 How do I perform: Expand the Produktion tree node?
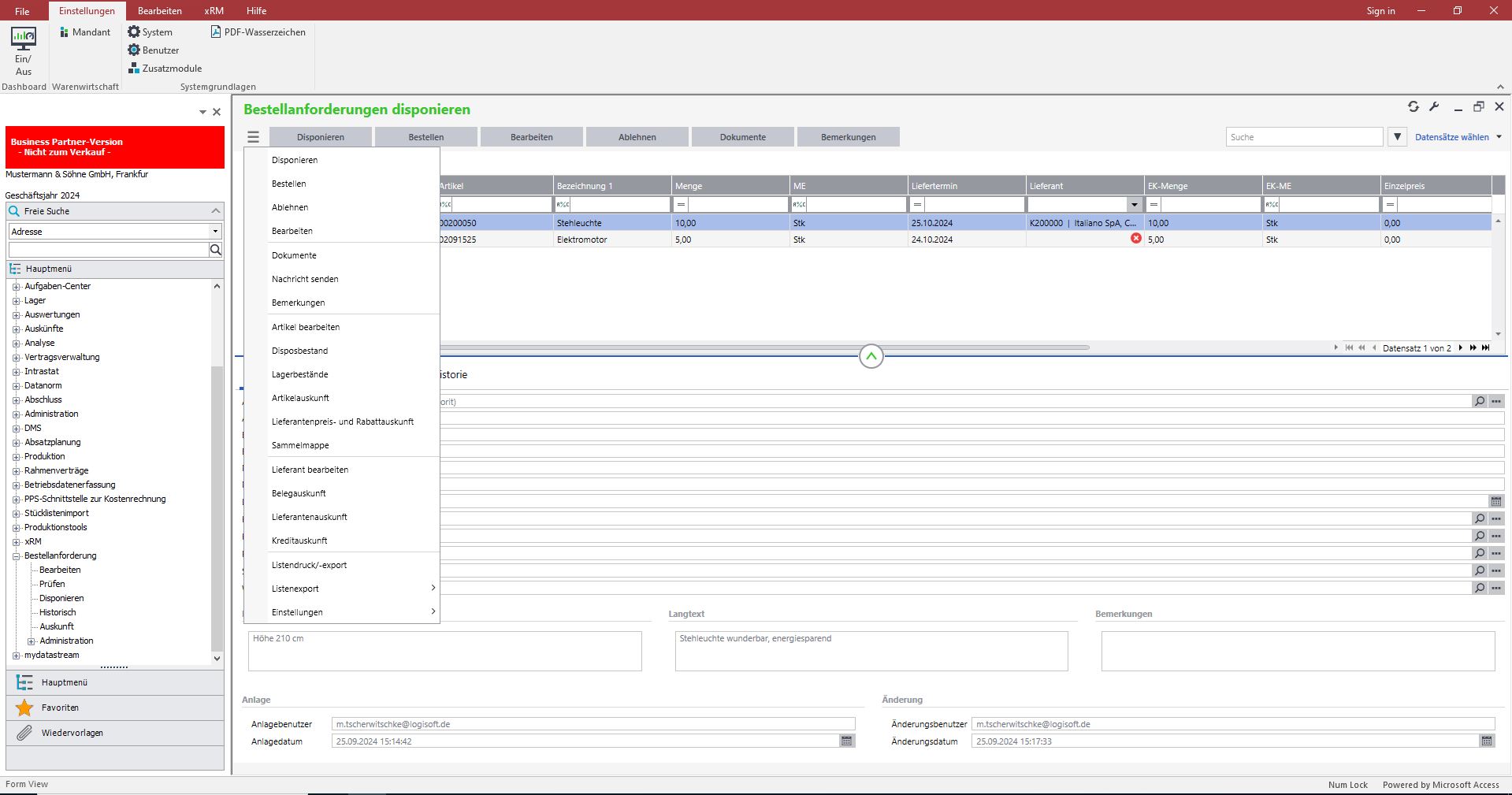(x=17, y=457)
